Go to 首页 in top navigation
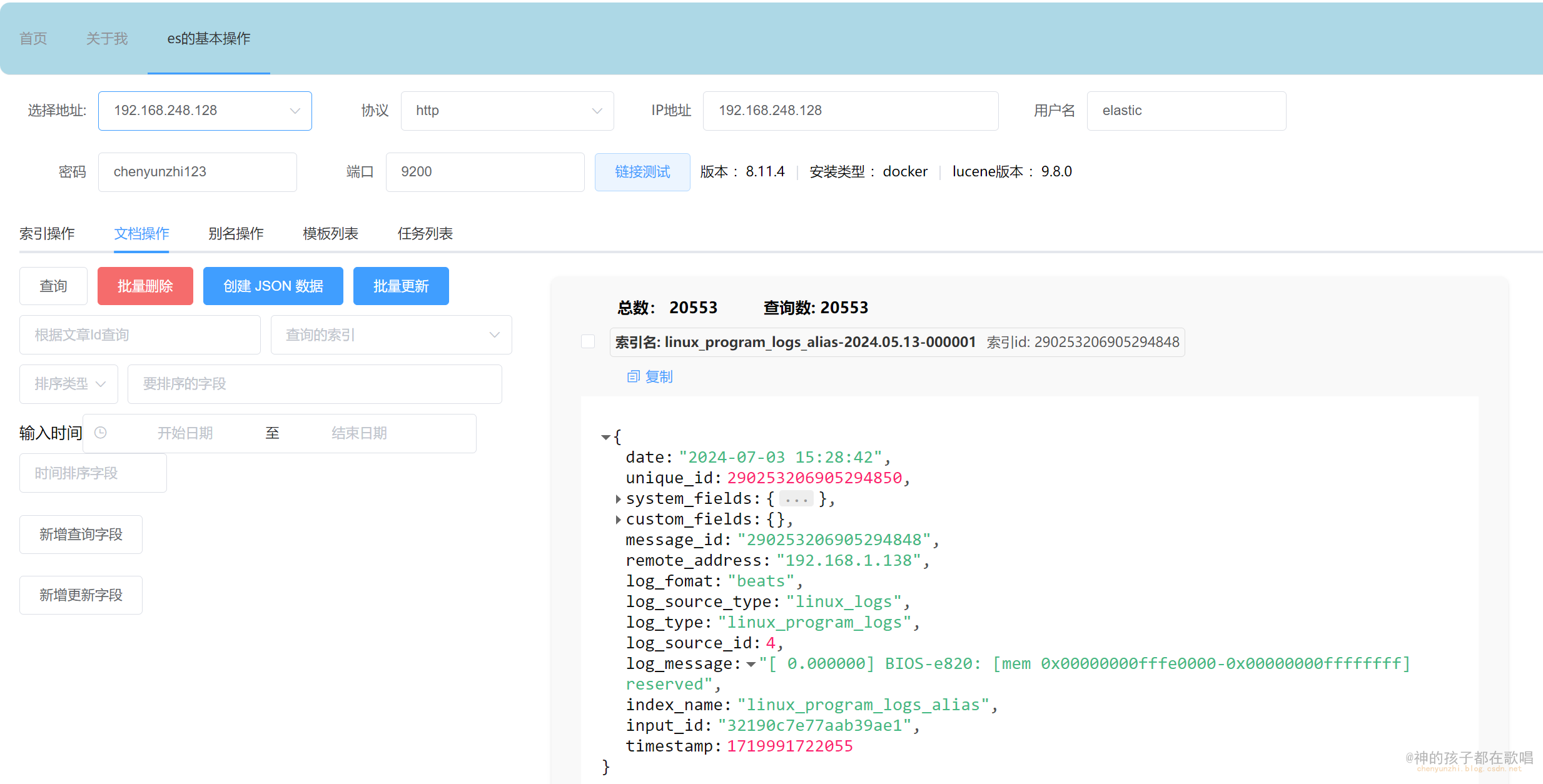Image resolution: width=1543 pixels, height=784 pixels. [x=33, y=39]
